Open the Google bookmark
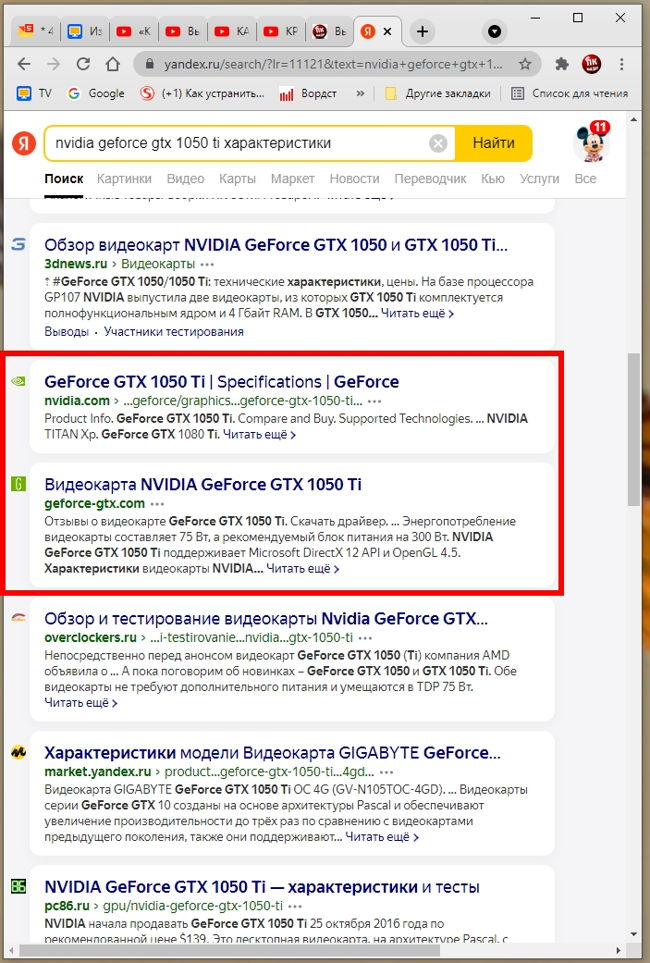This screenshot has width=650, height=963. [x=96, y=93]
